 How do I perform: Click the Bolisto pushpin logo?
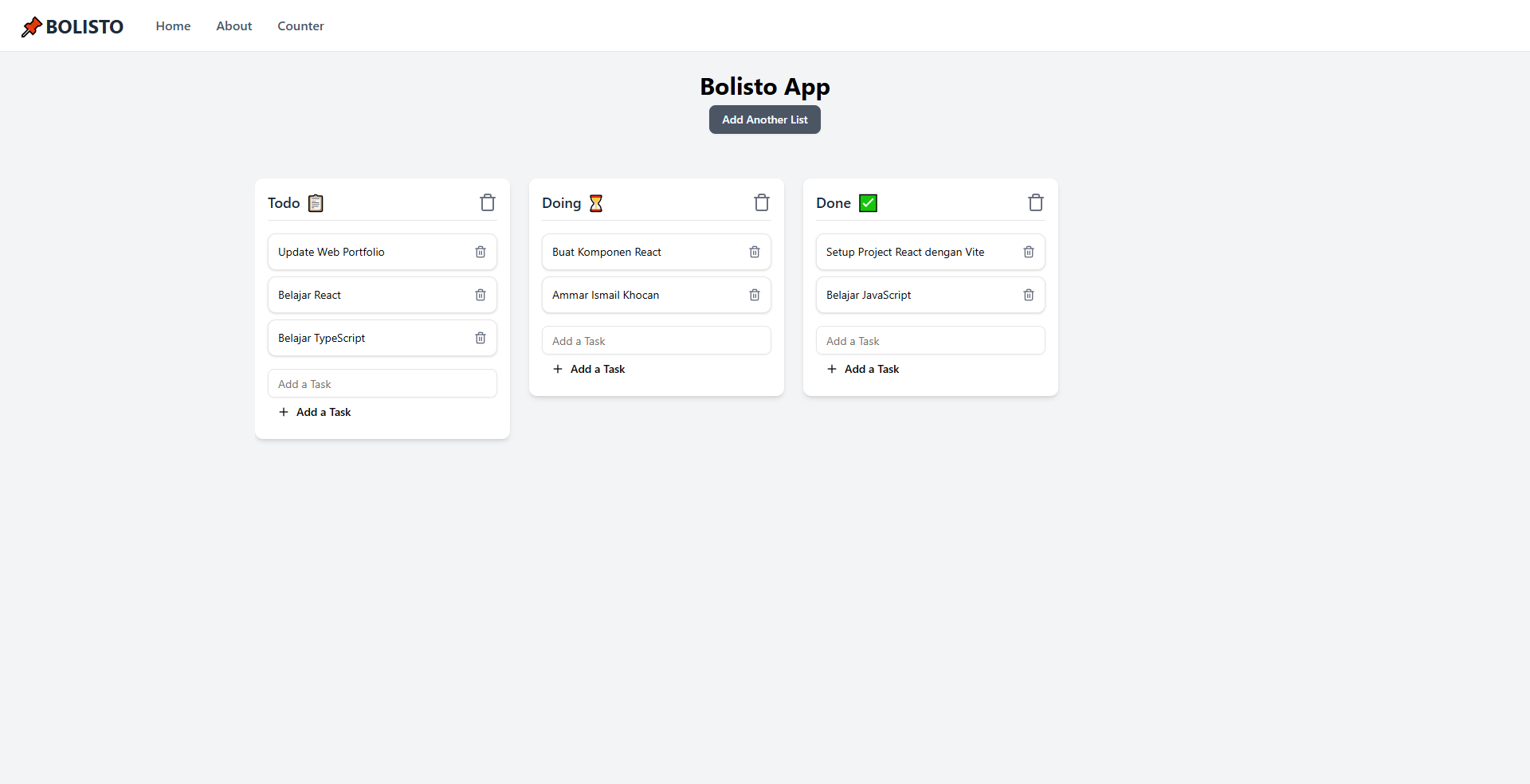coord(32,26)
